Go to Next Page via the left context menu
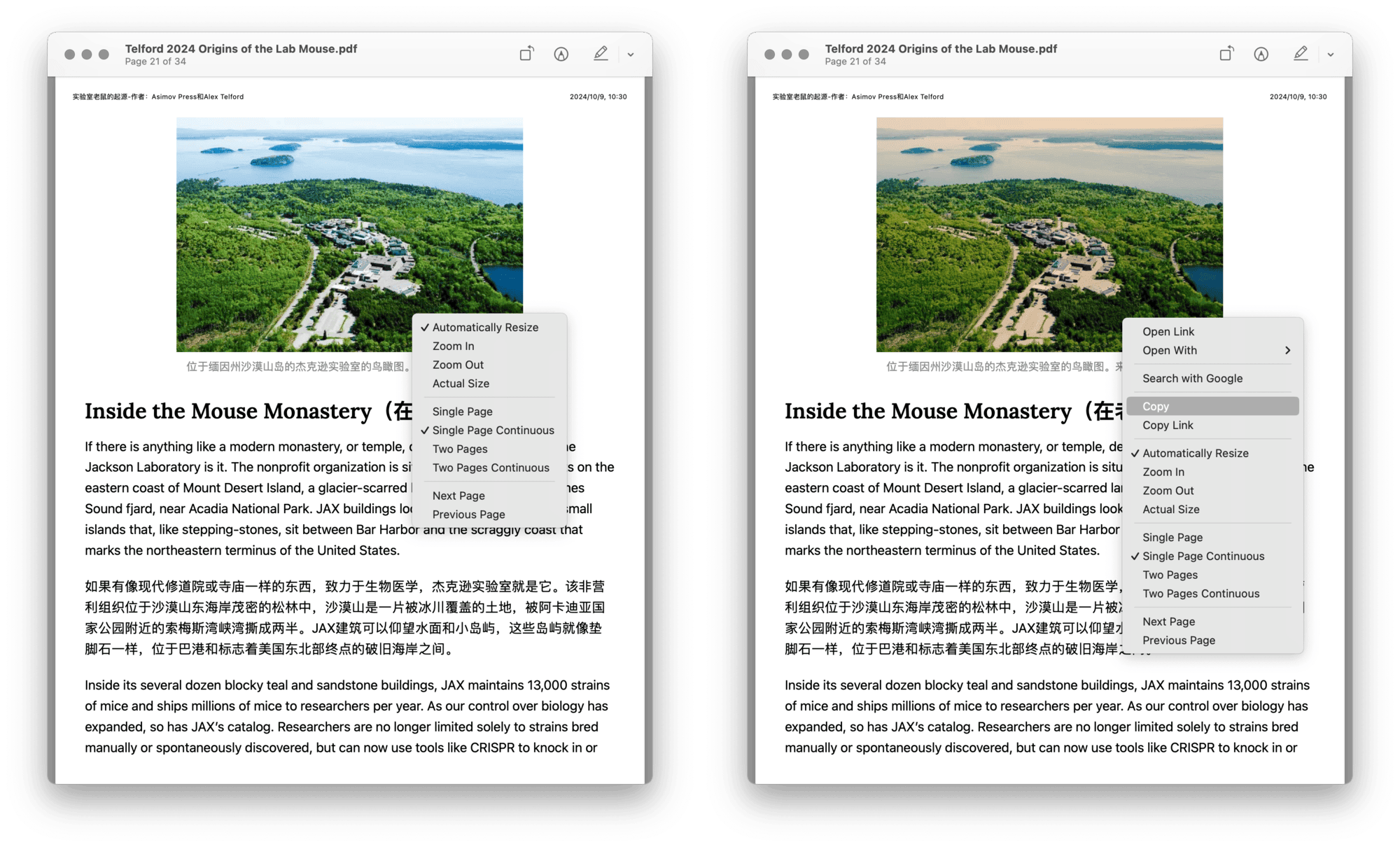Image resolution: width=1400 pixels, height=847 pixels. coord(489,496)
